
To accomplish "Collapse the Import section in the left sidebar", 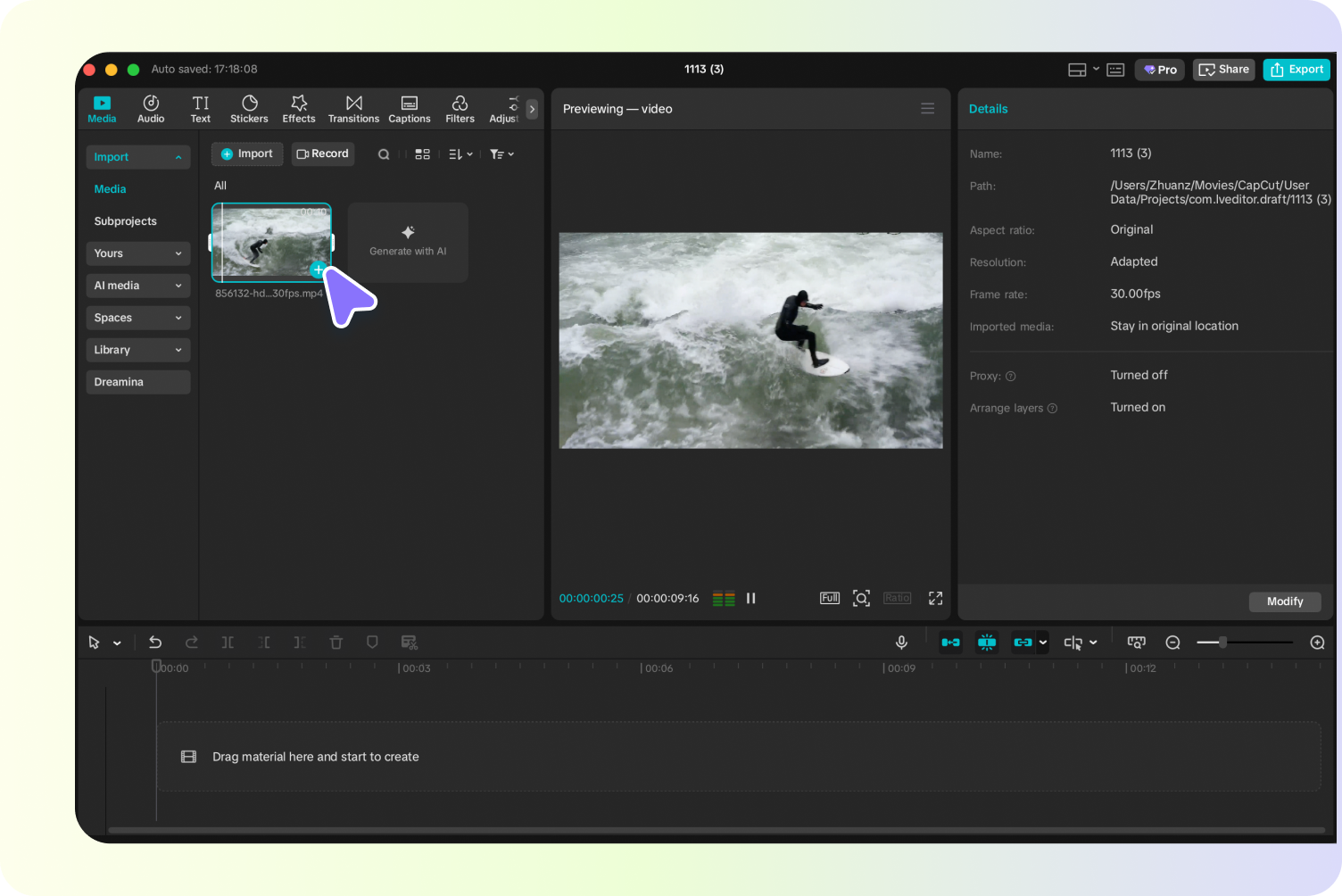I will (137, 156).
